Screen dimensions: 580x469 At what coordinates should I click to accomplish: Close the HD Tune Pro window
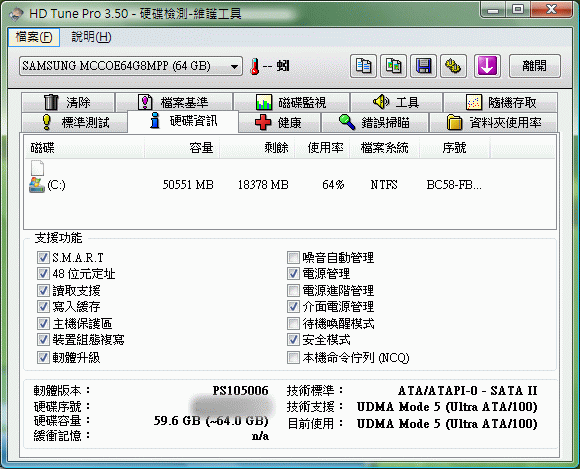[x=552, y=10]
